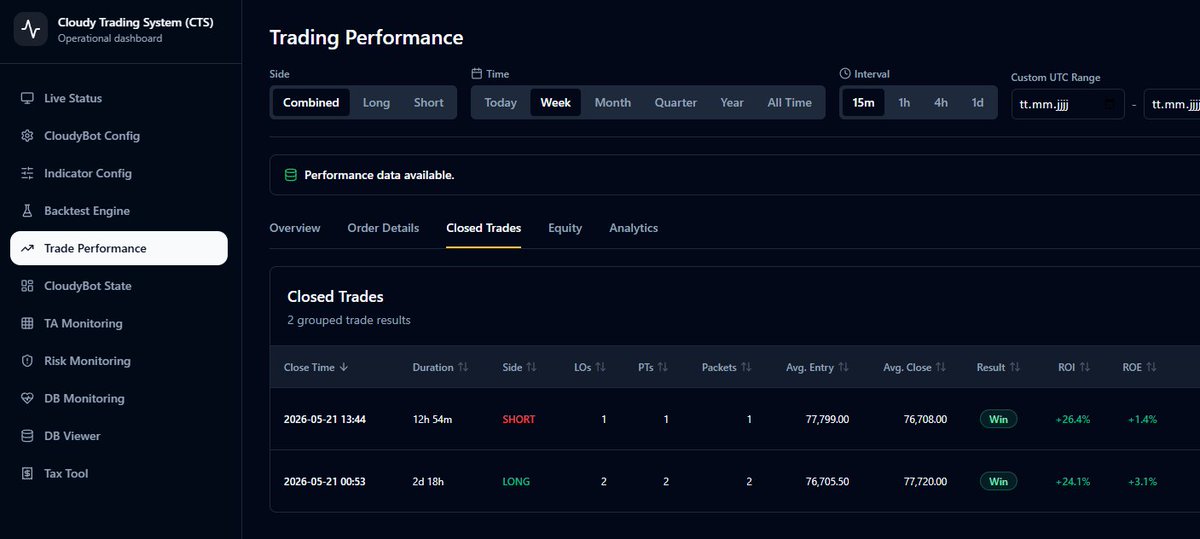Select Quarter time range

[676, 103]
